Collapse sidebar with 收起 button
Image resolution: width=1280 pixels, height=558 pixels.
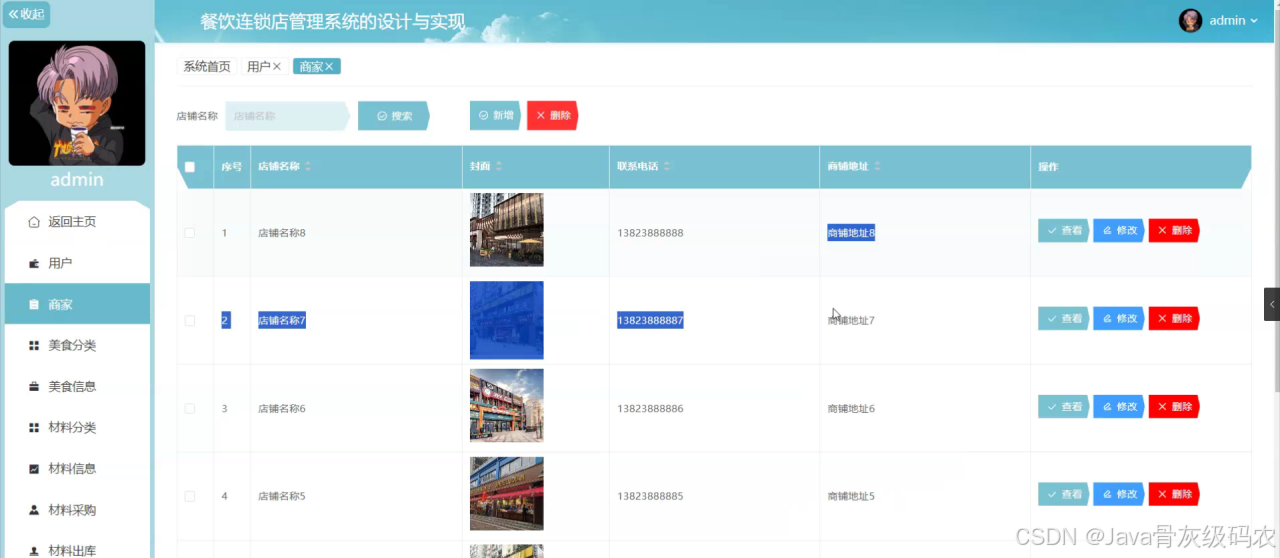pos(26,14)
